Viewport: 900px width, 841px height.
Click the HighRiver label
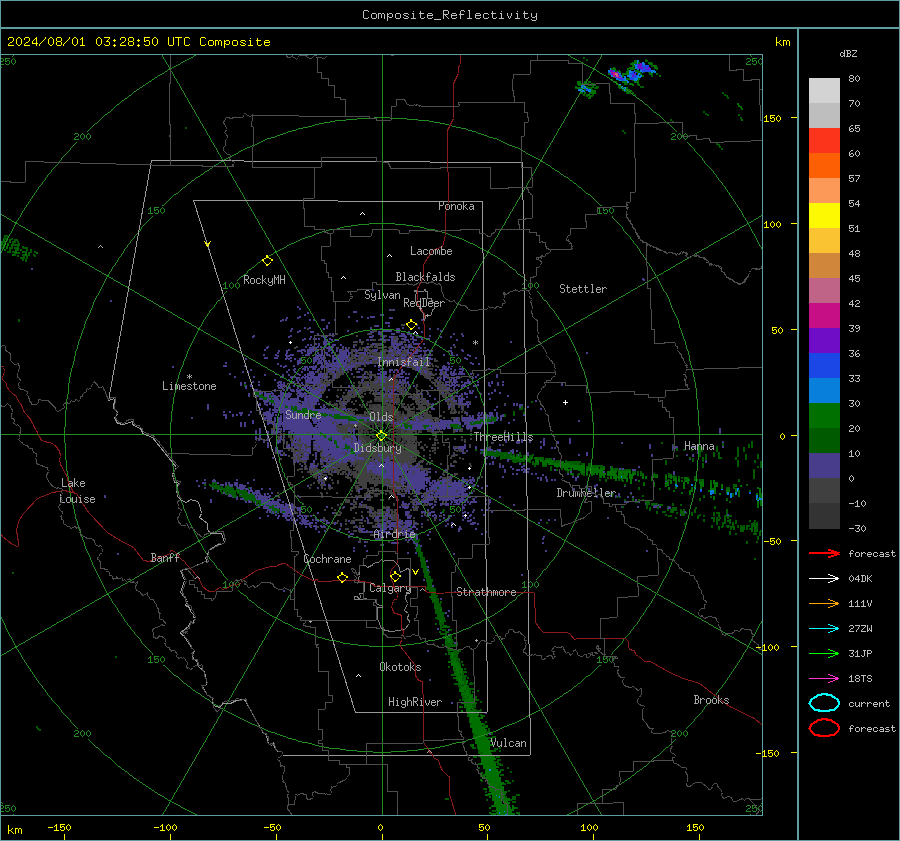(x=415, y=702)
